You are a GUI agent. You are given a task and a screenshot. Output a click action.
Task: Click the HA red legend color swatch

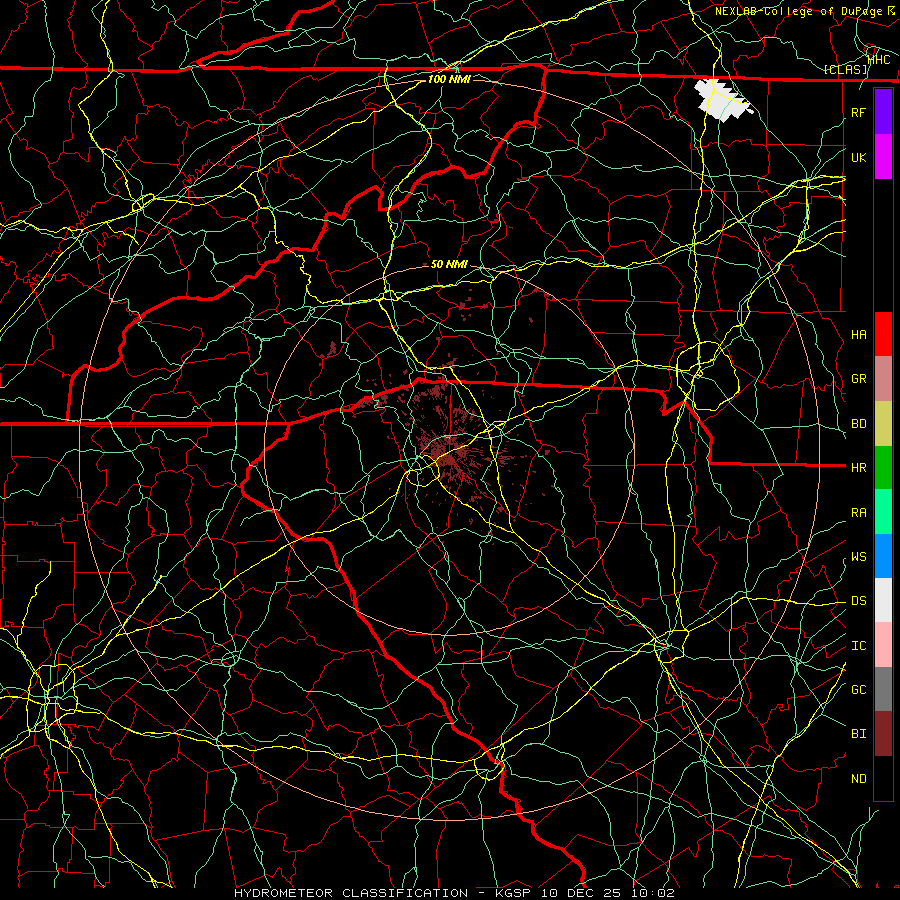coord(883,334)
